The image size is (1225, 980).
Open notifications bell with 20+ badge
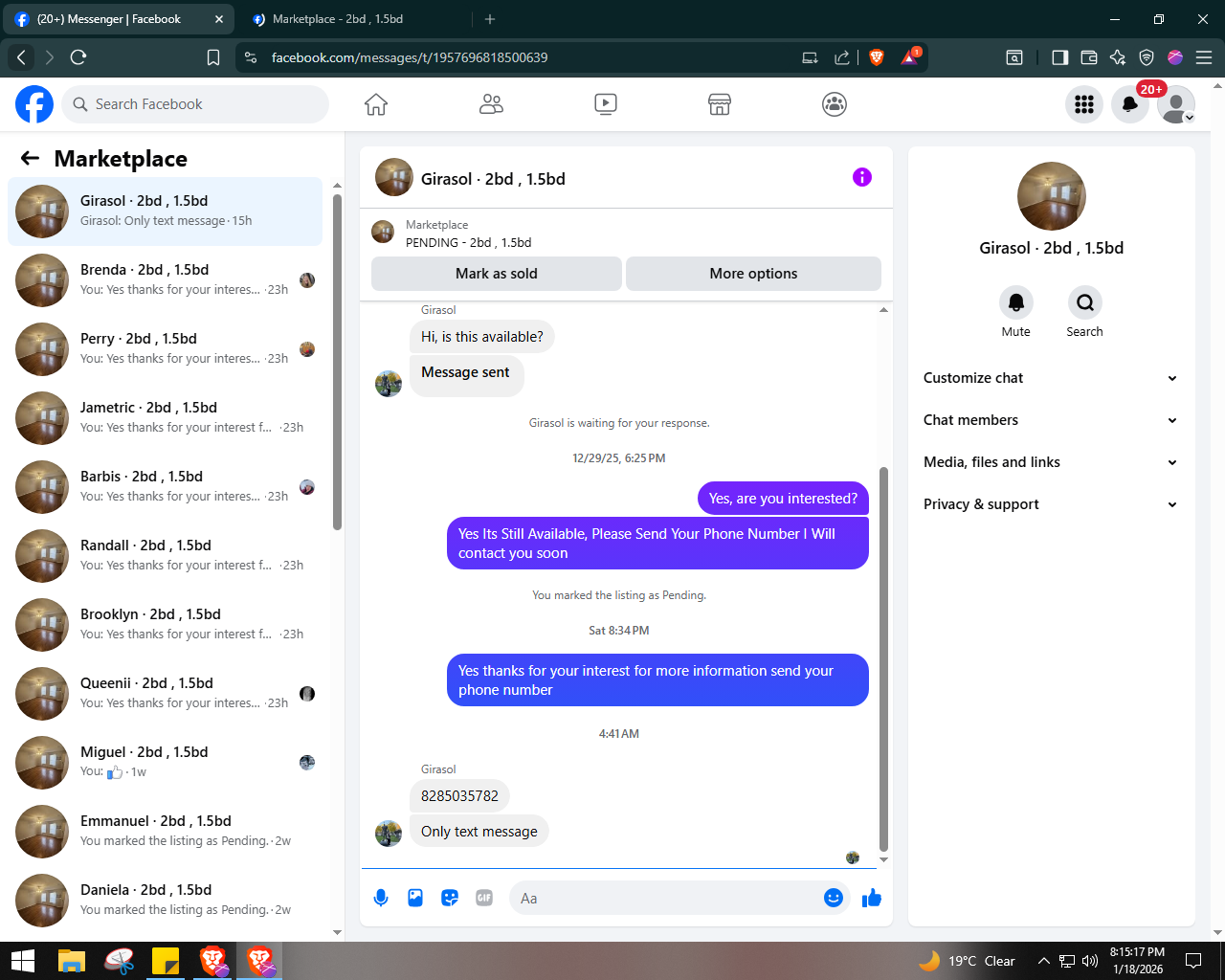coord(1130,104)
